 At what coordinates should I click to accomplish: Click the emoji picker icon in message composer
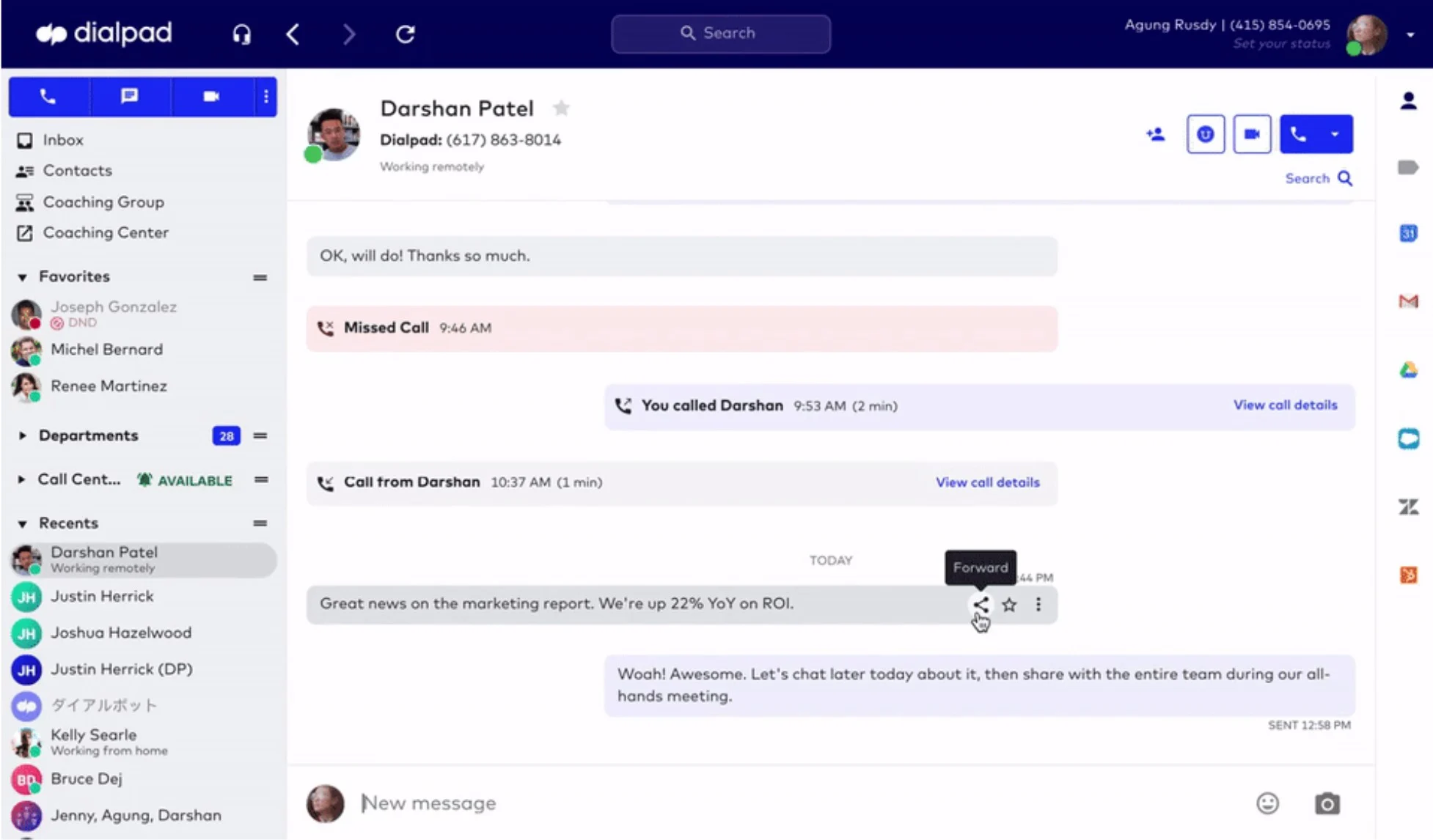(x=1269, y=802)
